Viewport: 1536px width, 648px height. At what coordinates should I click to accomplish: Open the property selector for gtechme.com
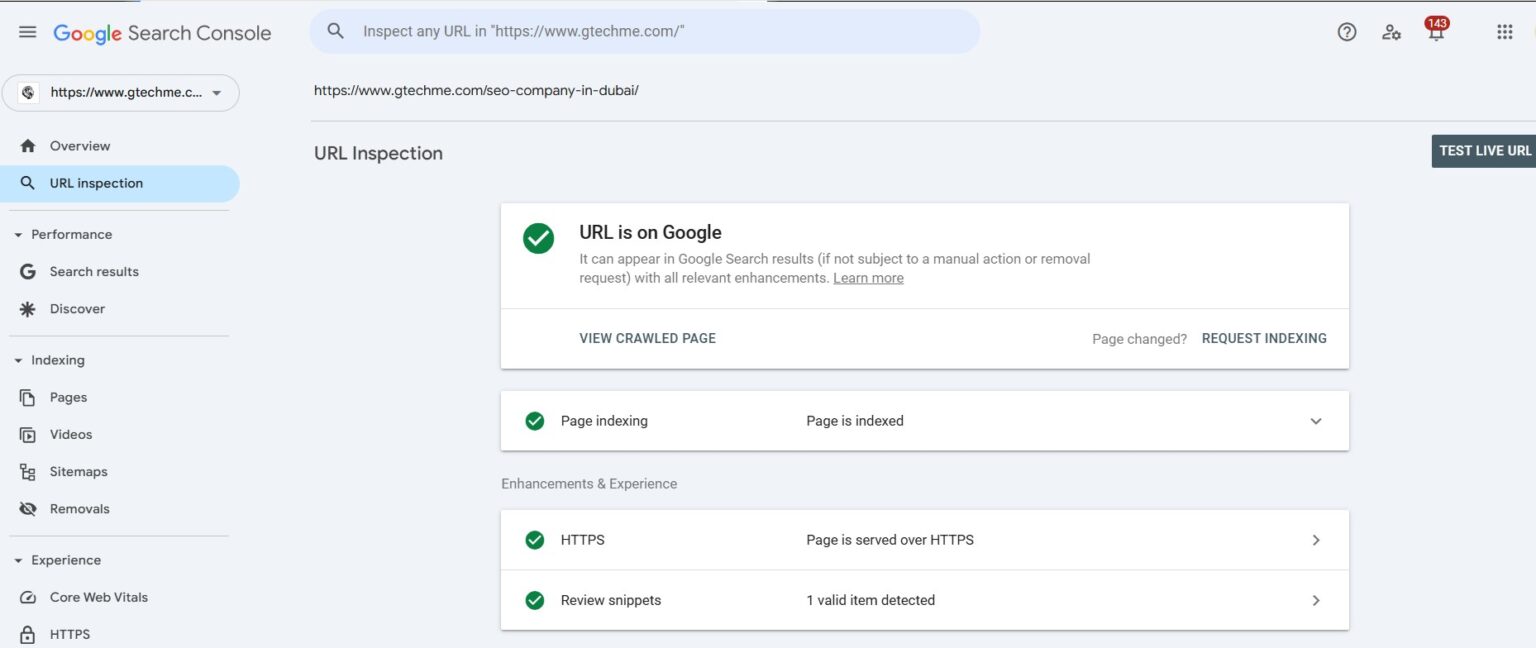(120, 92)
